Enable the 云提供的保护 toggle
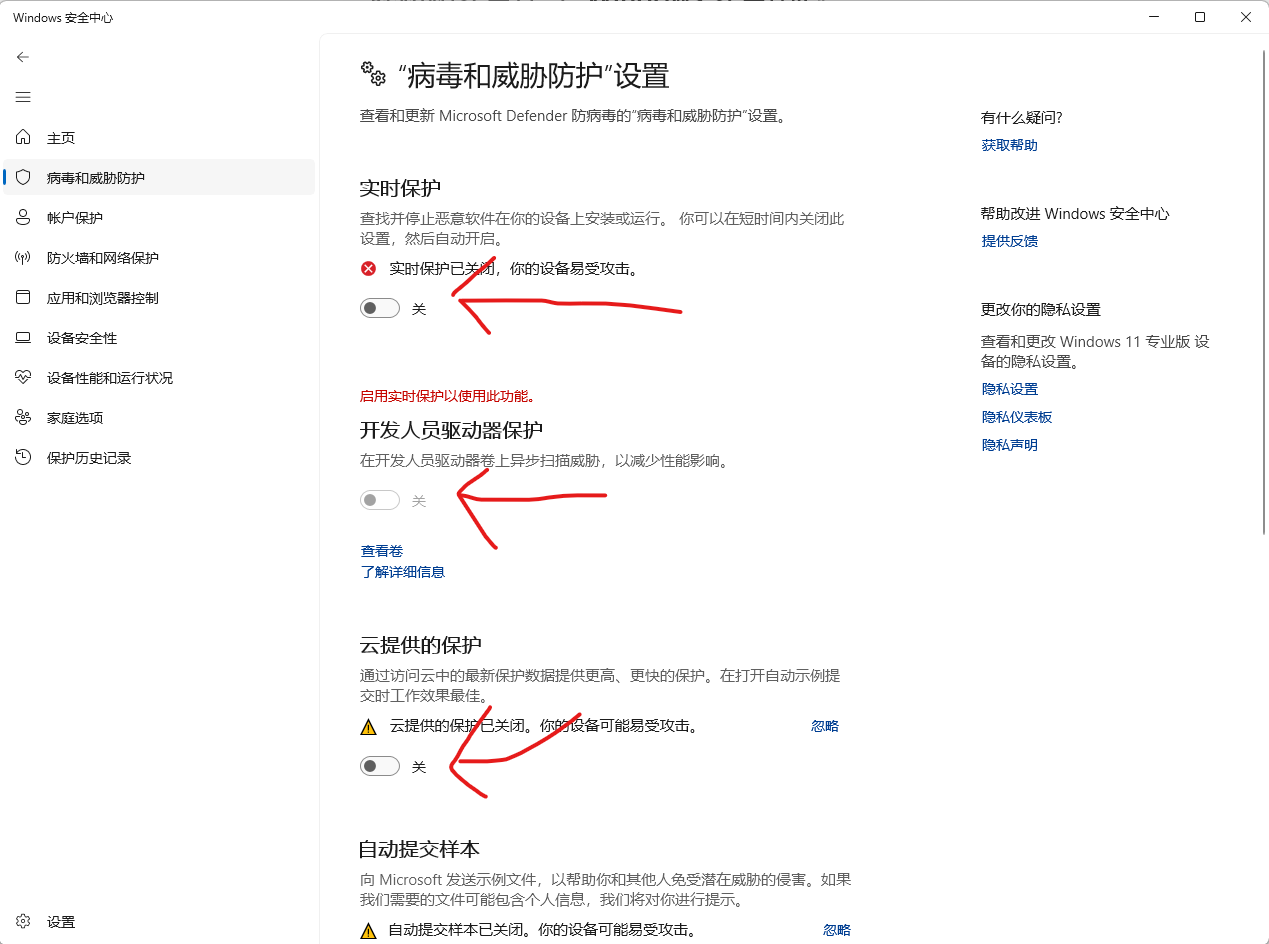The image size is (1269, 944). (380, 766)
